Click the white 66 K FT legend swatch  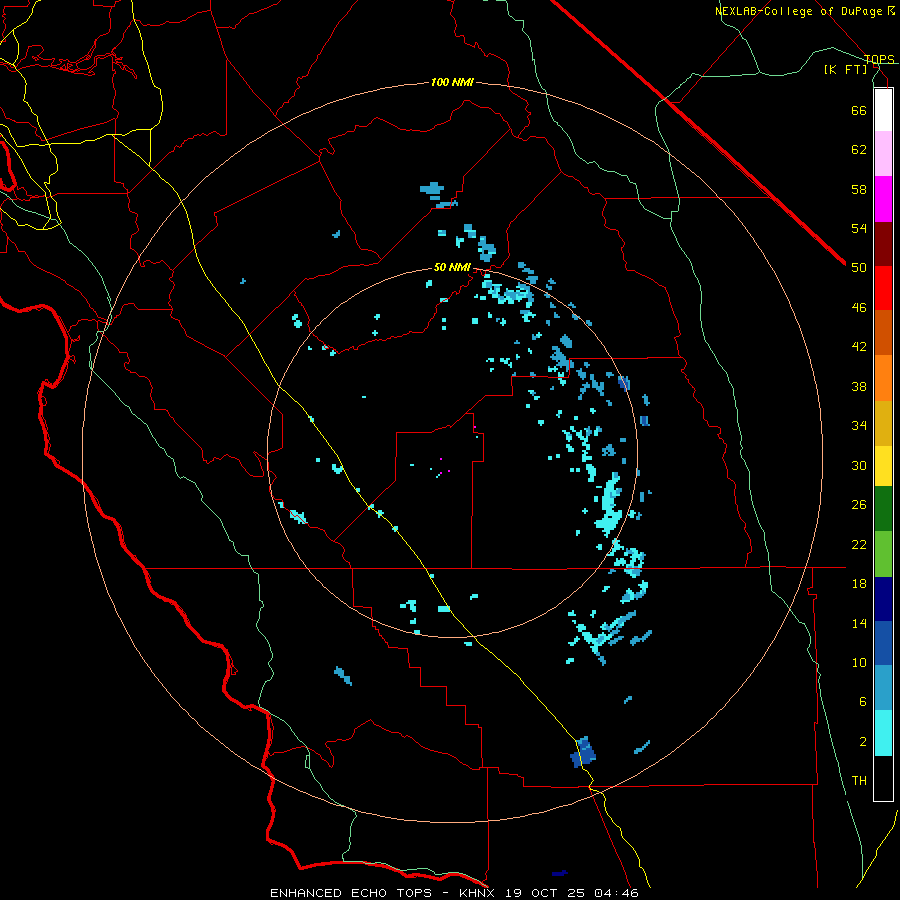tap(883, 110)
